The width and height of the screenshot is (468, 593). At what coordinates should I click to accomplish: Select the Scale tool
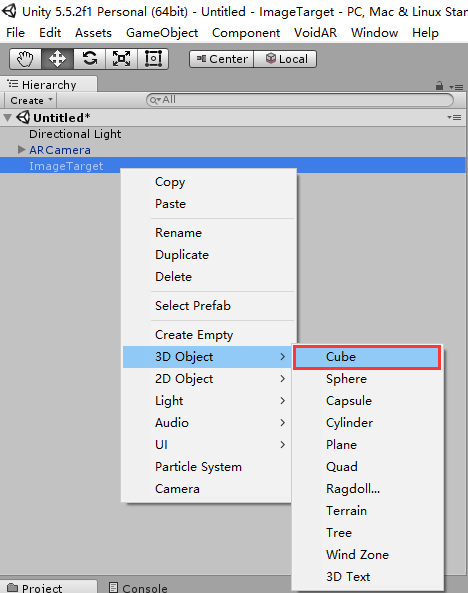coord(121,59)
